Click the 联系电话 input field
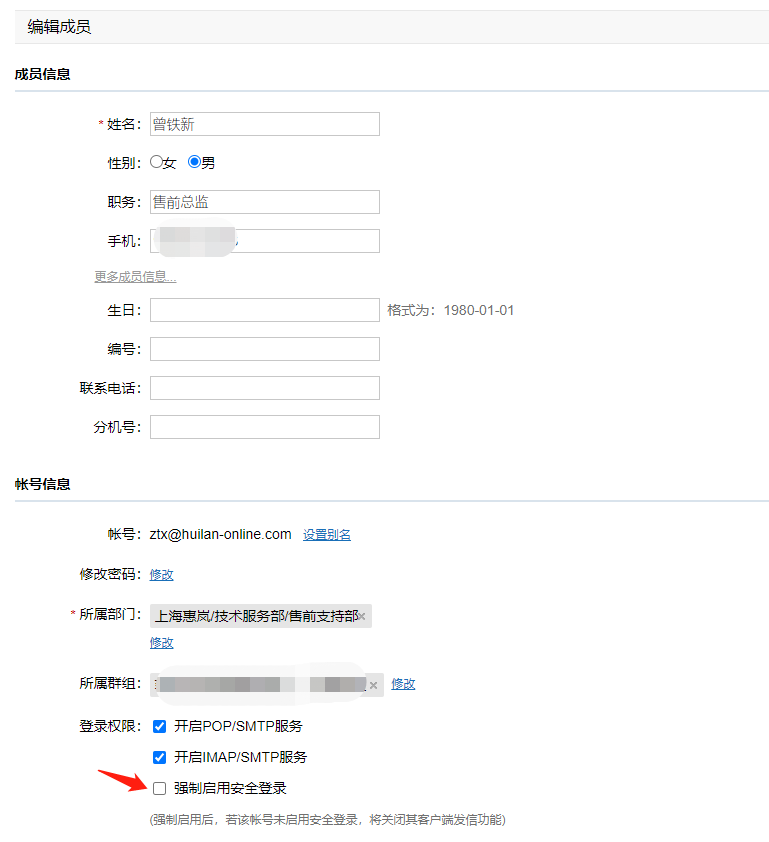 tap(264, 388)
